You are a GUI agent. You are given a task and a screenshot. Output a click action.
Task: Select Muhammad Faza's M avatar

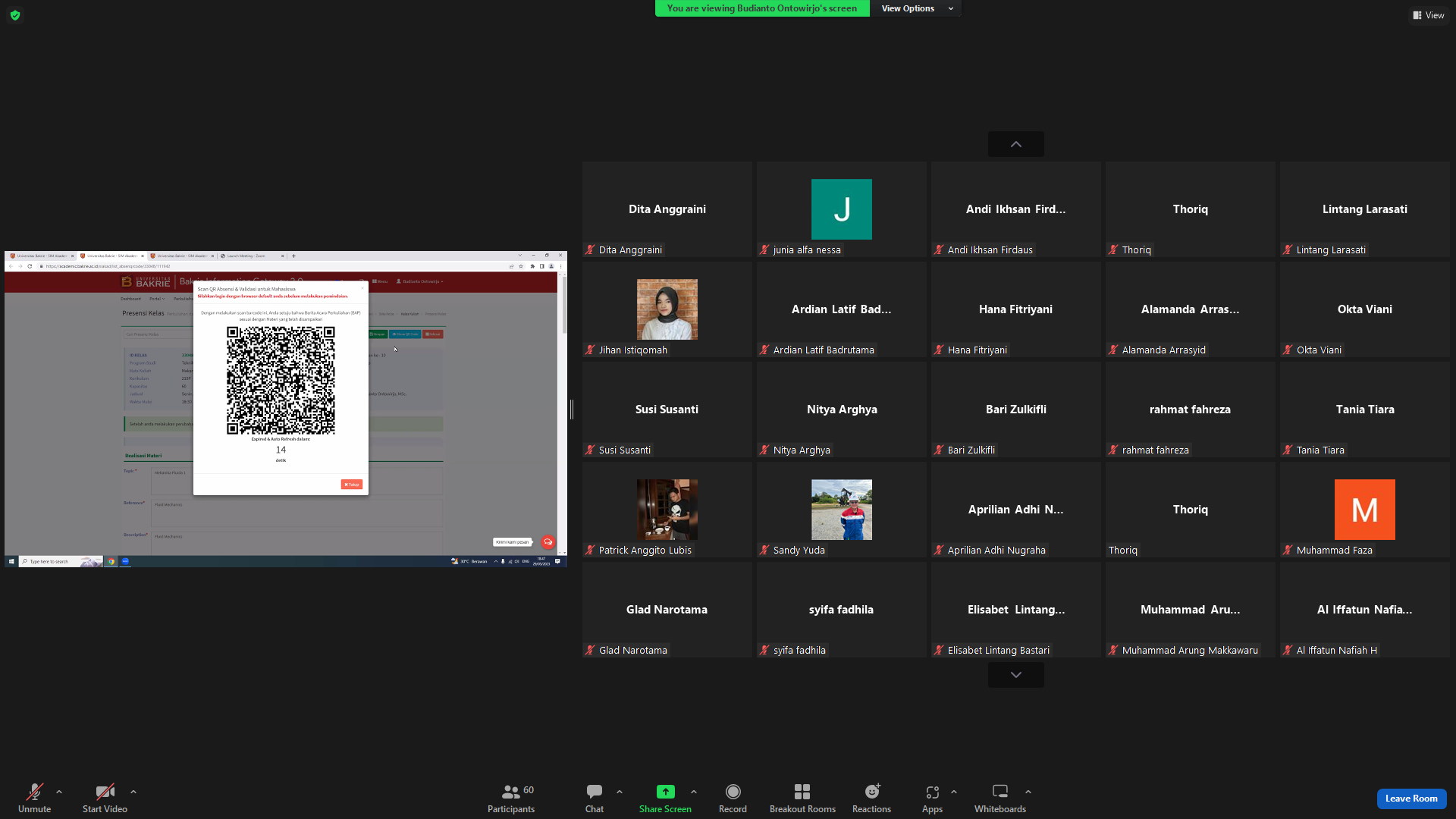(x=1365, y=510)
